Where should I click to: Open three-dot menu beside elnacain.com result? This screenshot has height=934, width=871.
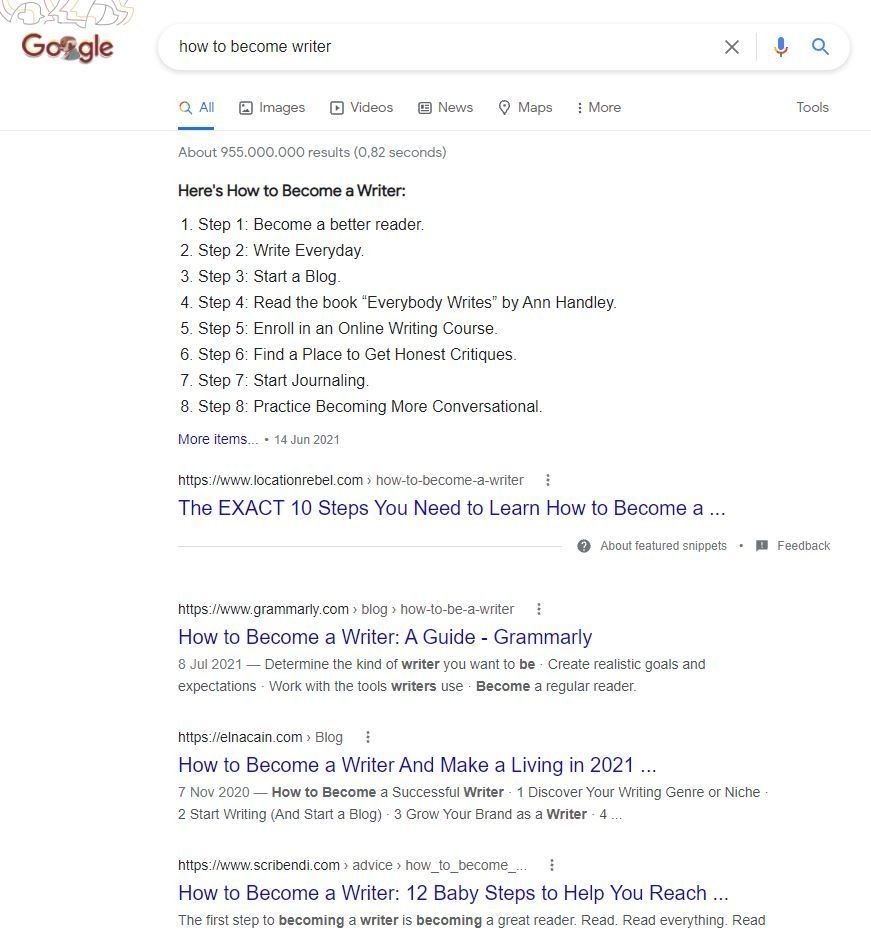click(368, 737)
